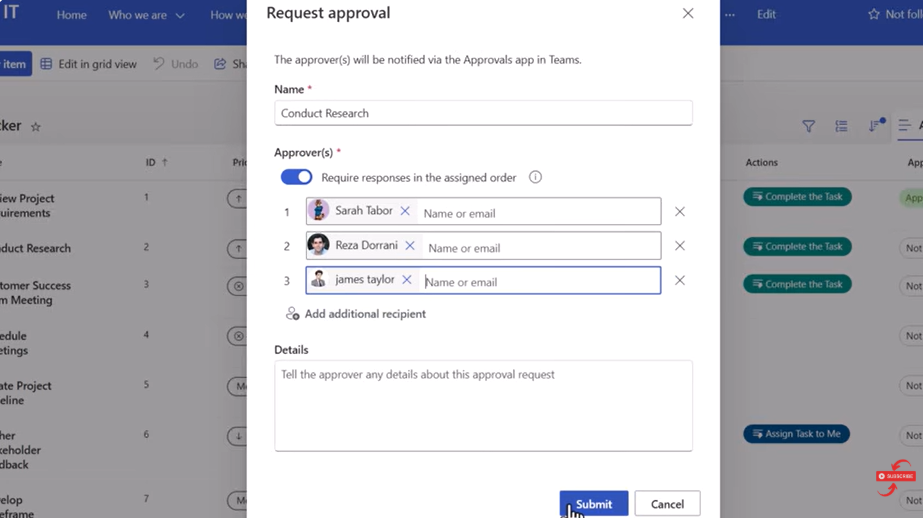Screen dimensions: 923x518
Task: Open list item ending 'ate Project'
Action: [x=26, y=393]
